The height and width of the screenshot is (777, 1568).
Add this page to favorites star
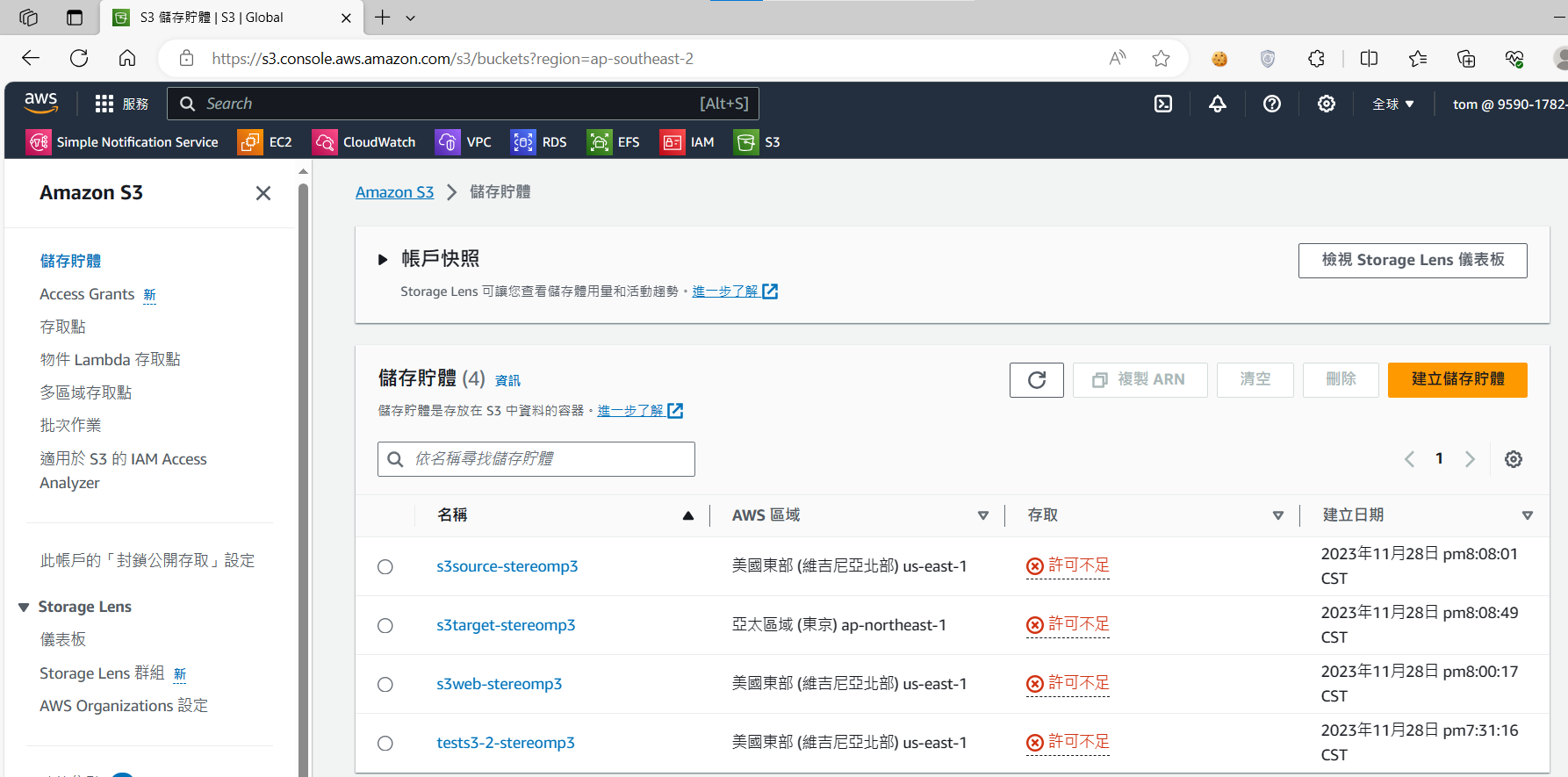coord(1161,59)
